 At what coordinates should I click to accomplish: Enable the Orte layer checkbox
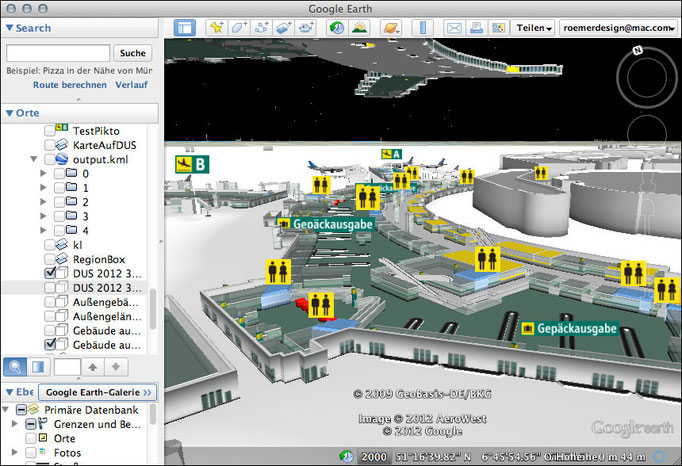(30, 438)
